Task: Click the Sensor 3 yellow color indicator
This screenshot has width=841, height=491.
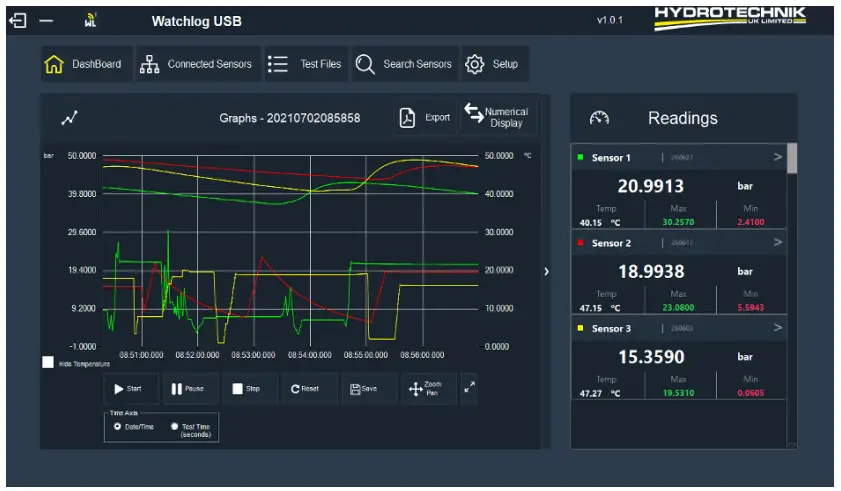Action: click(x=580, y=328)
